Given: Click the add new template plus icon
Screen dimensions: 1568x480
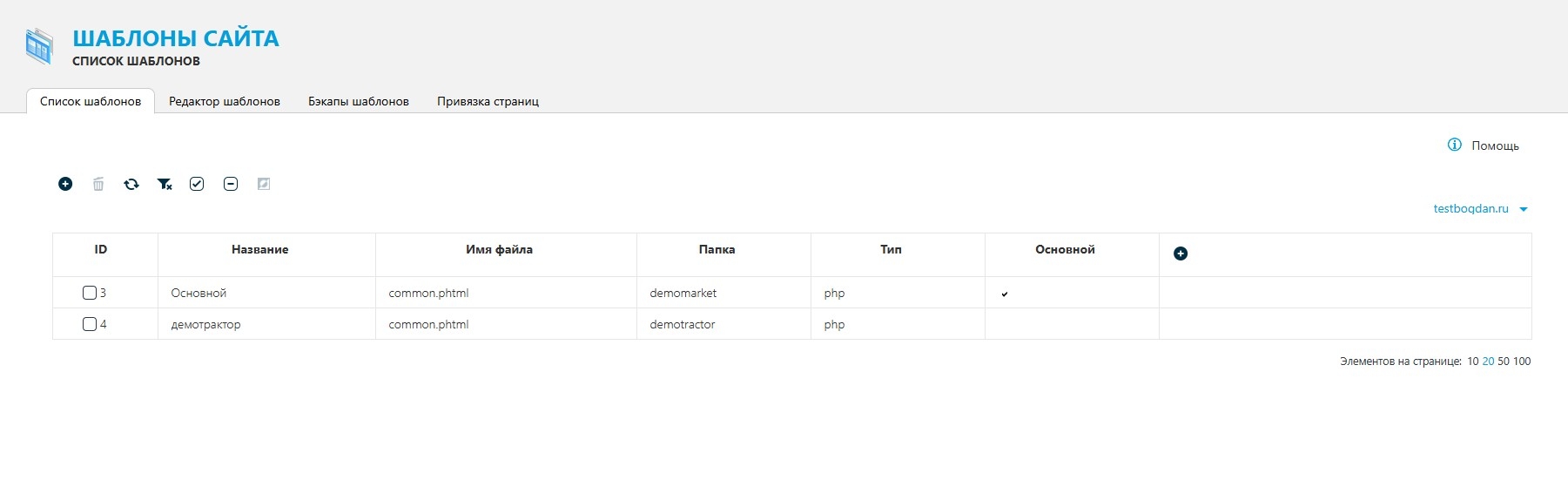Looking at the screenshot, I should pos(65,184).
